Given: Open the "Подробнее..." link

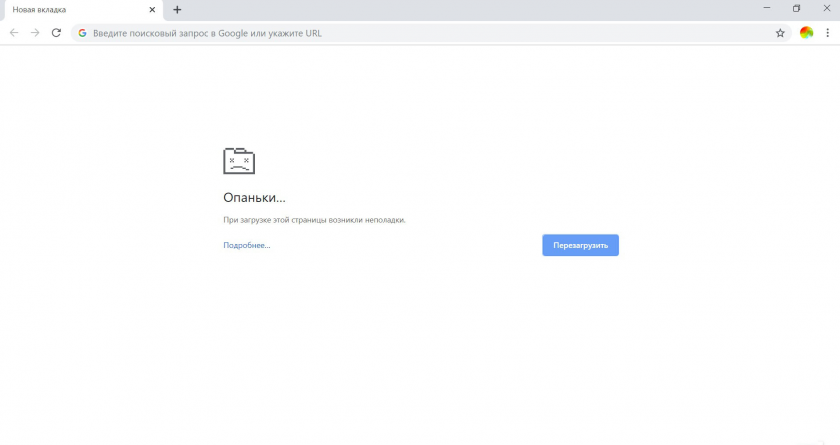Looking at the screenshot, I should pyautogui.click(x=247, y=245).
